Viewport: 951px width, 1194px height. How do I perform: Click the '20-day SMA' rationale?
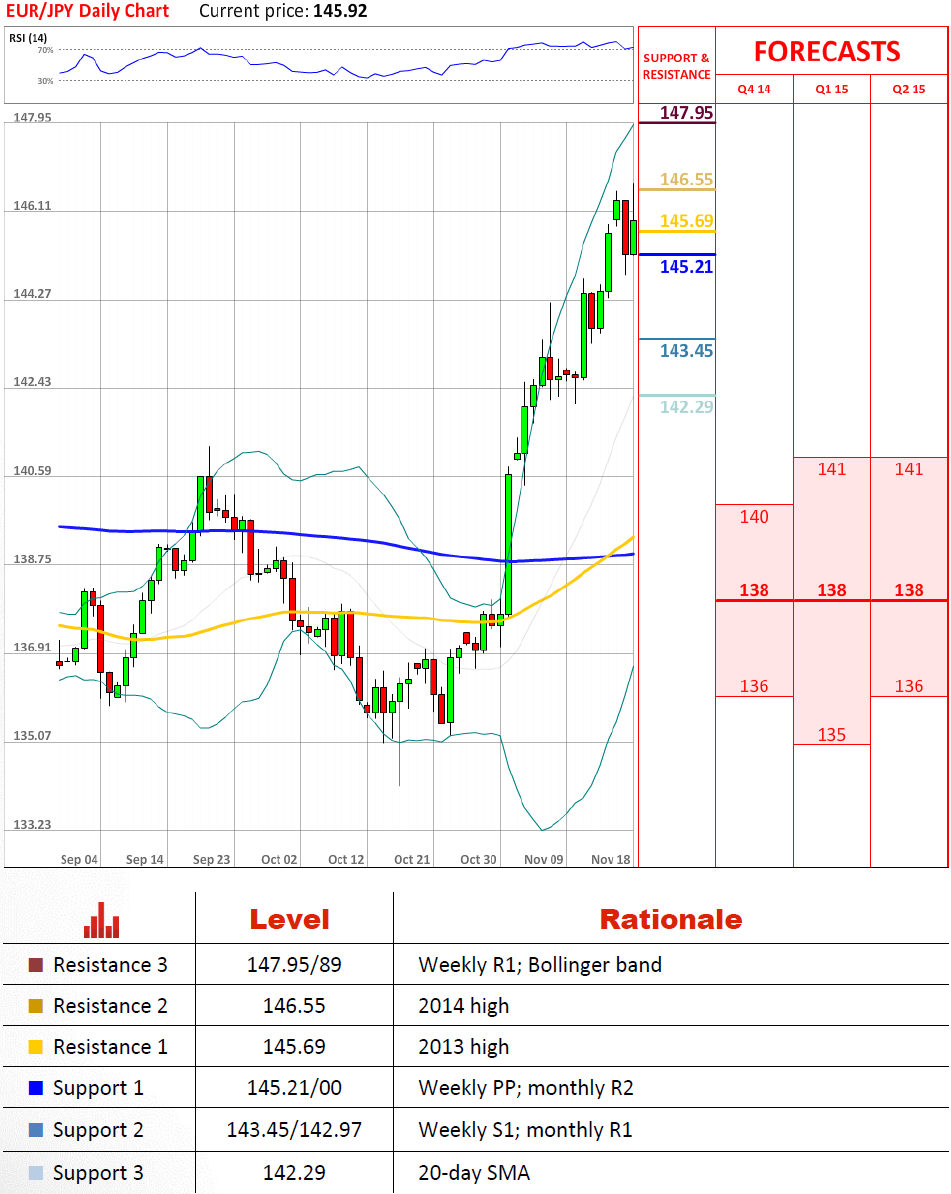(x=474, y=1173)
